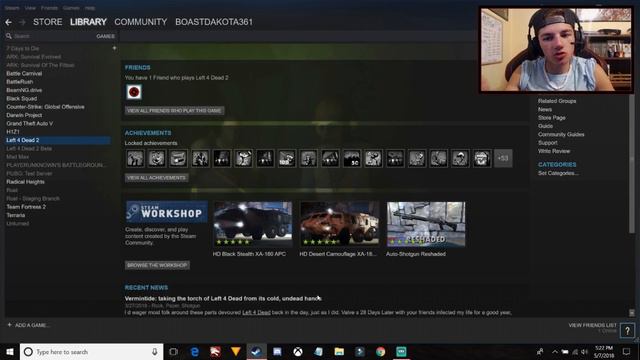
Task: Open the GAMES filter dropdown
Action: point(105,36)
